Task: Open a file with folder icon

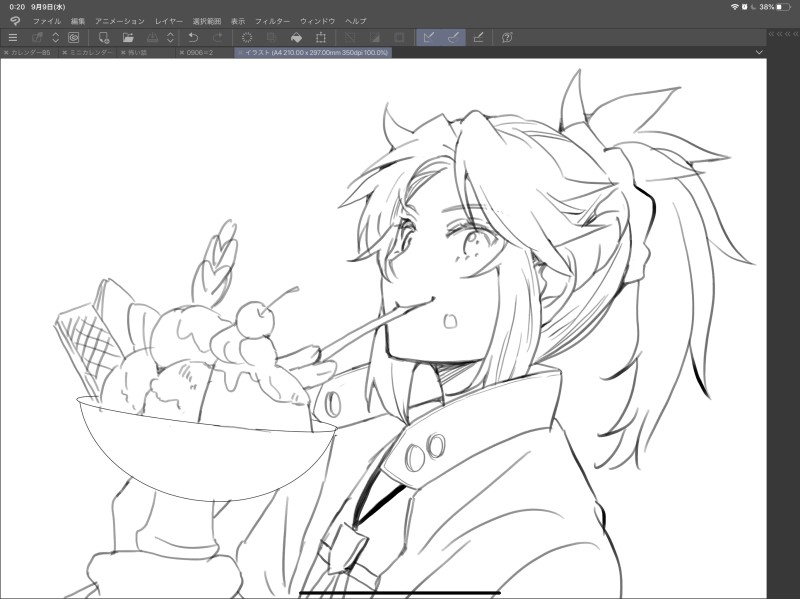Action: click(128, 37)
